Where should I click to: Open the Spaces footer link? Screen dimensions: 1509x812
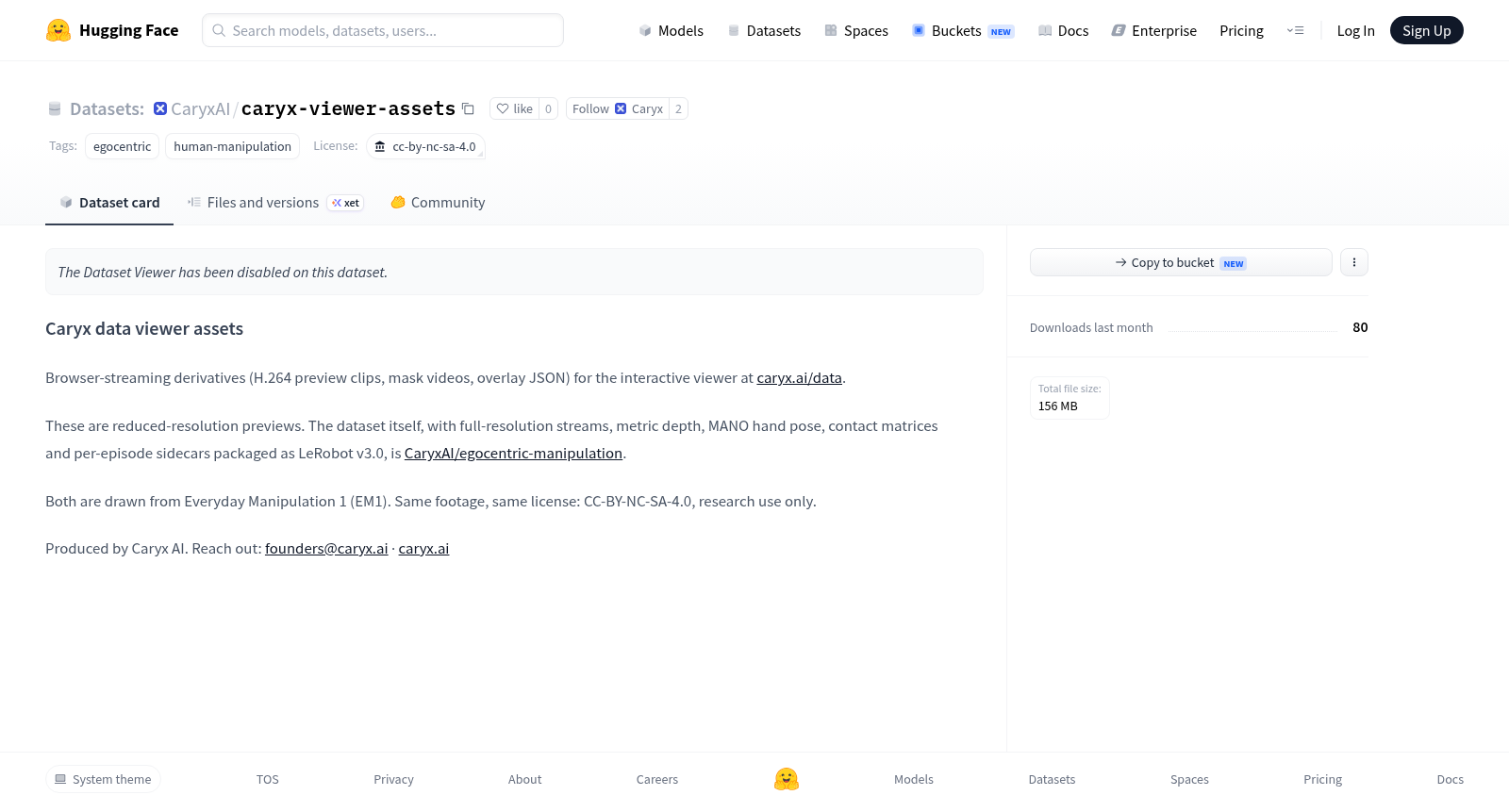click(x=1189, y=779)
